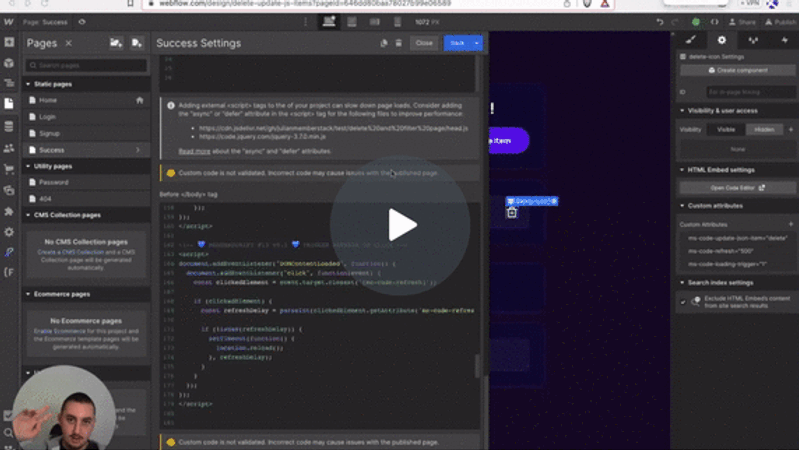The height and width of the screenshot is (450, 799).
Task: Select the Password utility page
Action: click(87, 182)
